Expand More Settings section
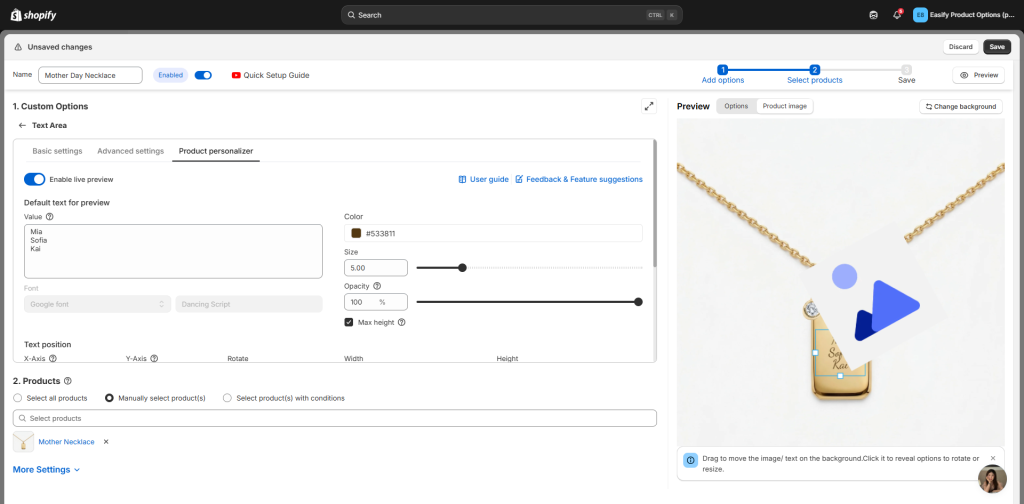 click(46, 469)
